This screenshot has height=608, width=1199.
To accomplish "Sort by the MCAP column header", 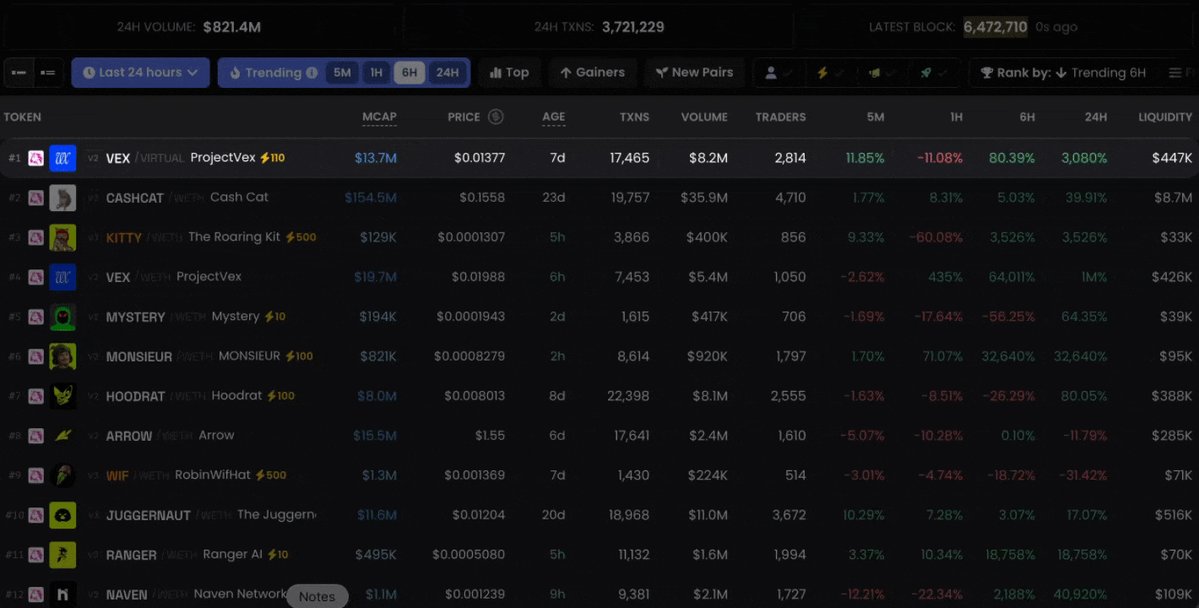I will click(x=379, y=117).
